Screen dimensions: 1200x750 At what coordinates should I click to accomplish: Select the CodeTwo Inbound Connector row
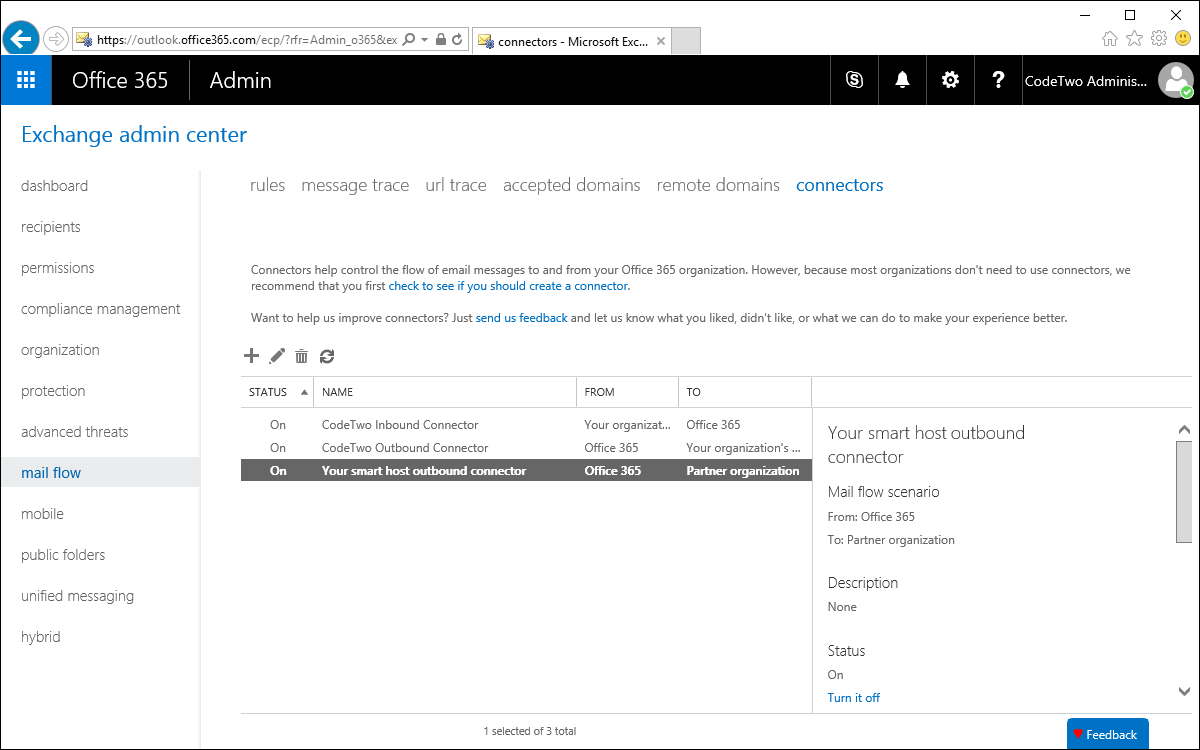pos(526,425)
